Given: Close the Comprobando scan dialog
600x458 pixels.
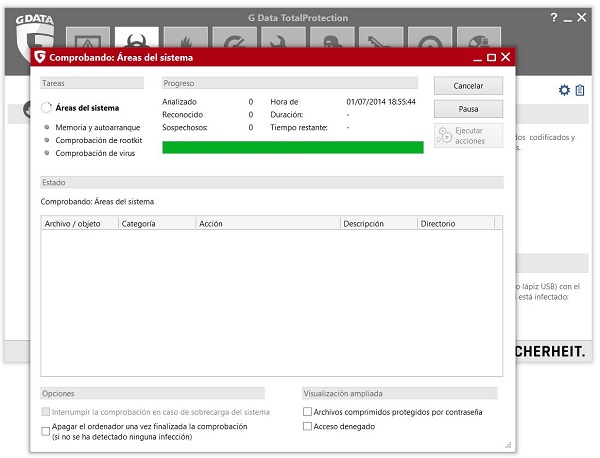Looking at the screenshot, I should point(505,57).
